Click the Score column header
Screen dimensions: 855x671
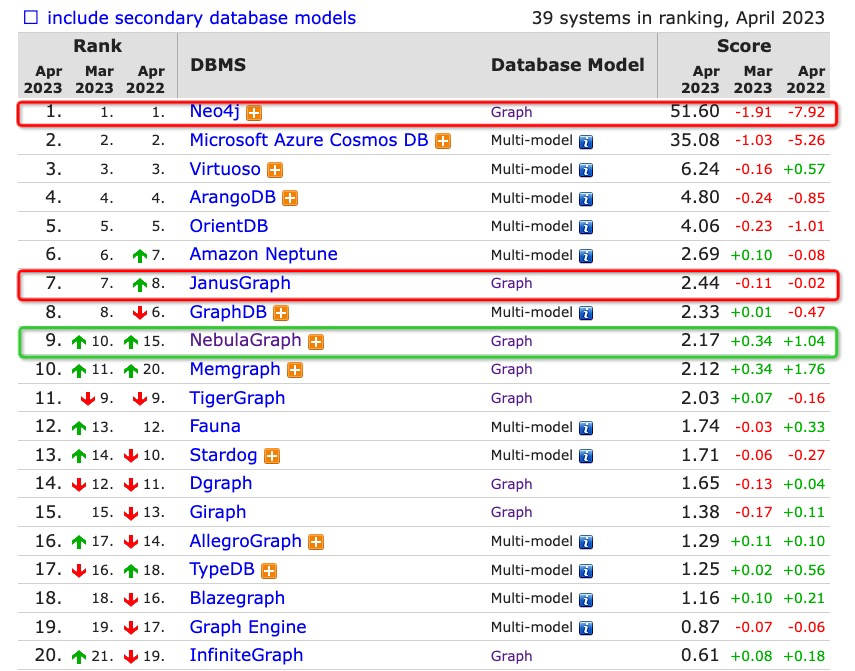point(744,46)
